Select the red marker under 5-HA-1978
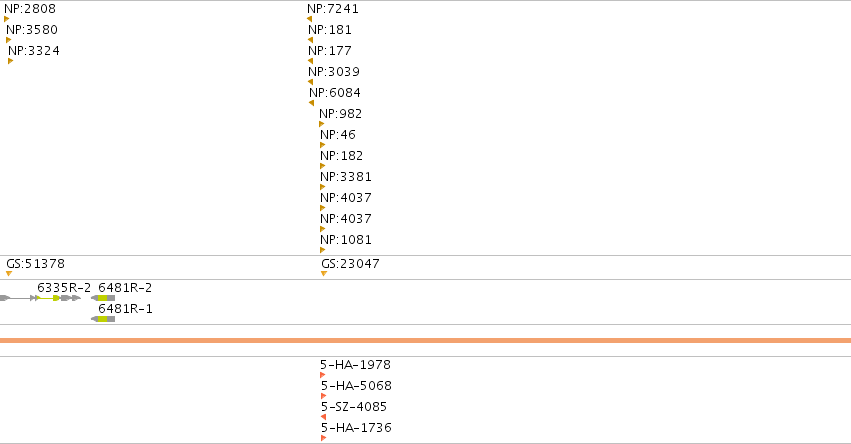The height and width of the screenshot is (444, 851). tap(323, 375)
